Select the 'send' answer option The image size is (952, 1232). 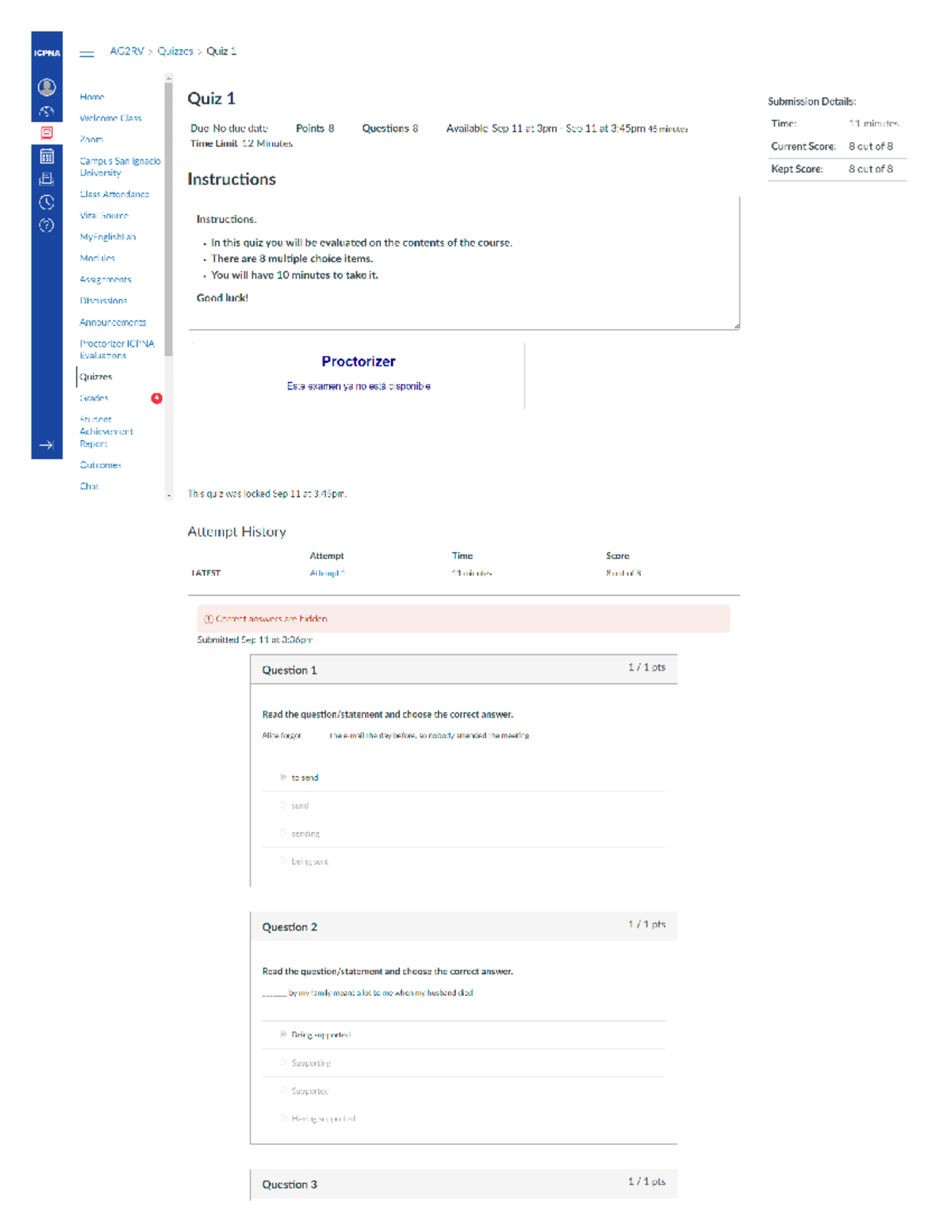283,805
